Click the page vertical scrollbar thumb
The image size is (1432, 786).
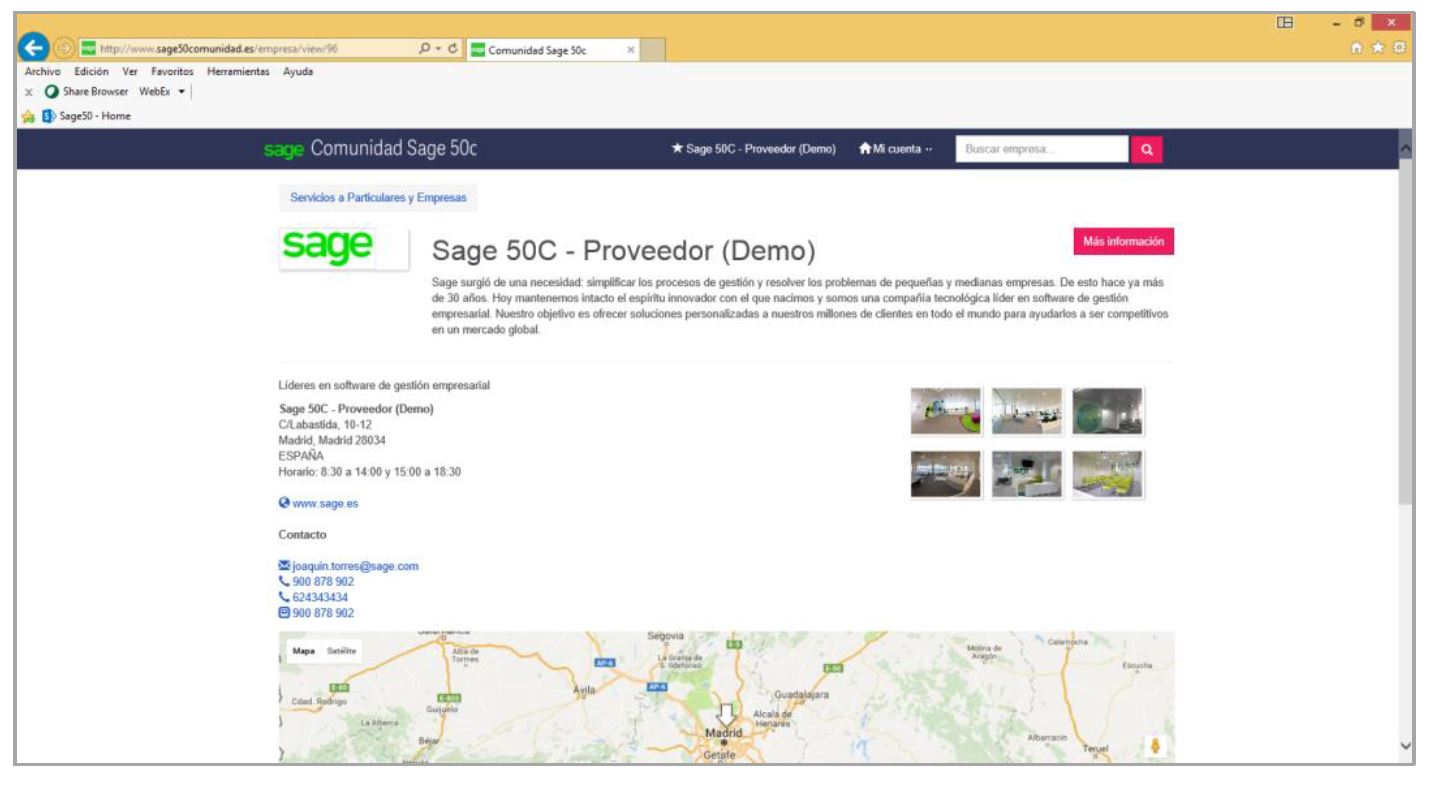tap(1405, 330)
